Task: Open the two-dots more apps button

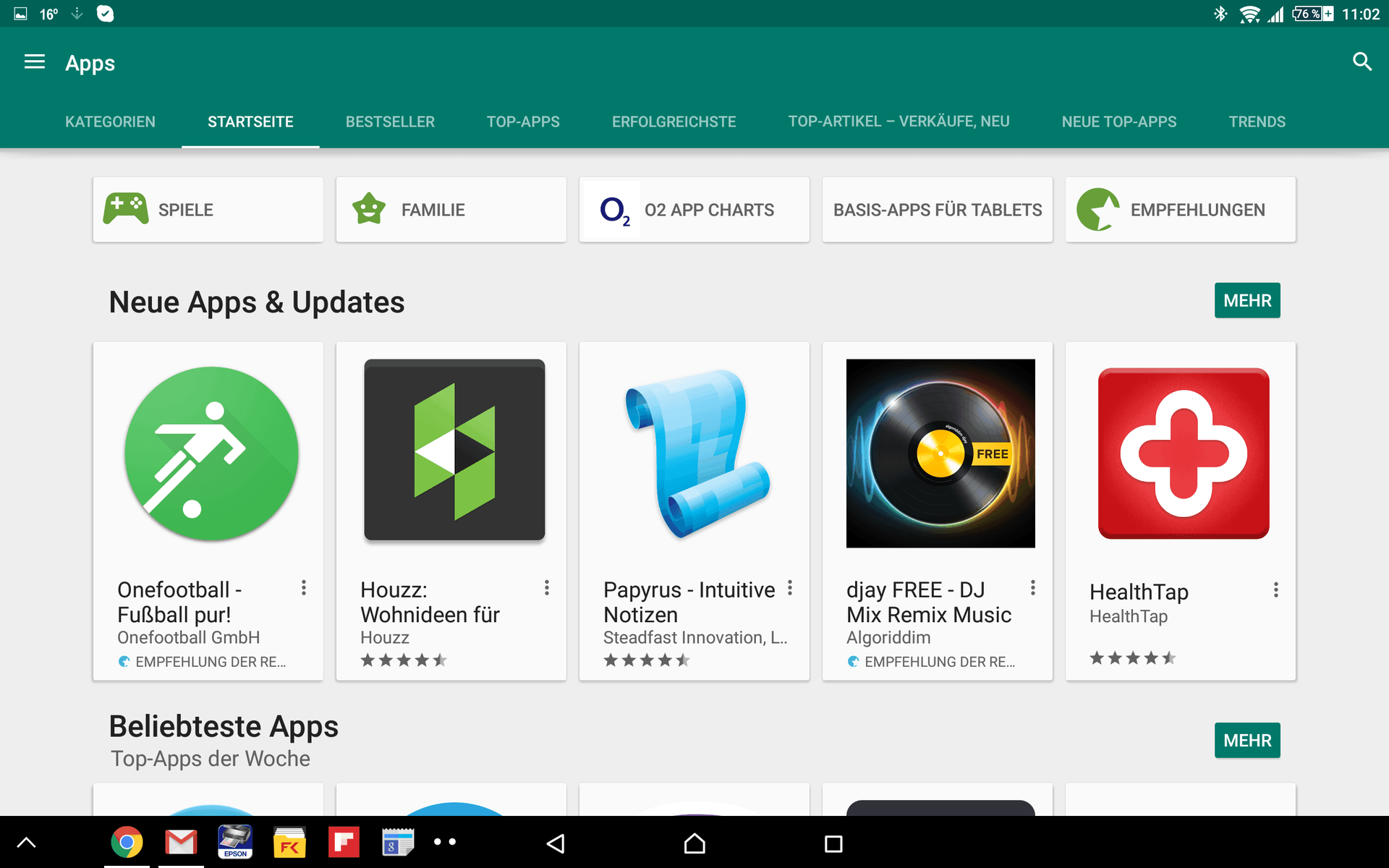Action: pyautogui.click(x=445, y=842)
